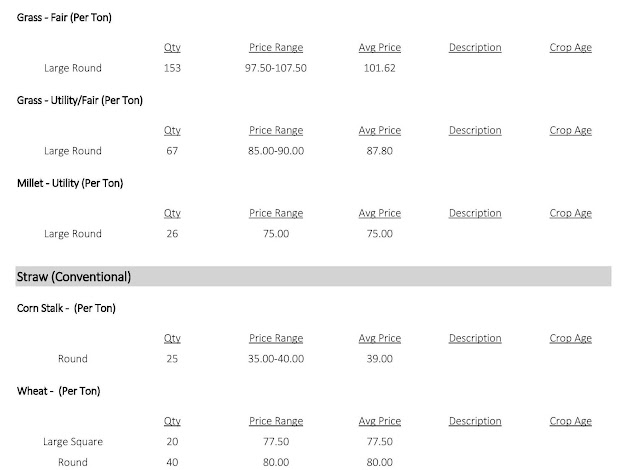The height and width of the screenshot is (470, 617).
Task: Select the Straw (Conventional) section banner
Action: tap(313, 276)
